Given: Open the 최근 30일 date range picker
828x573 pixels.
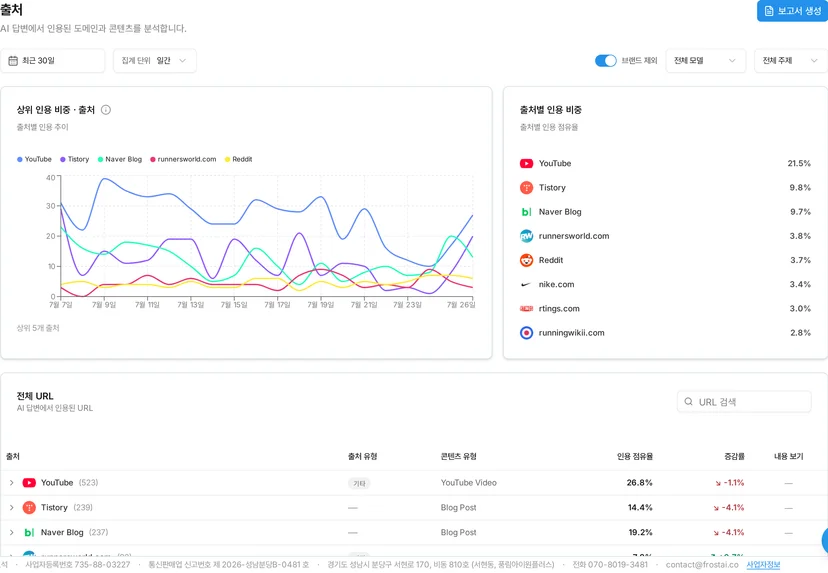Looking at the screenshot, I should click(52, 61).
